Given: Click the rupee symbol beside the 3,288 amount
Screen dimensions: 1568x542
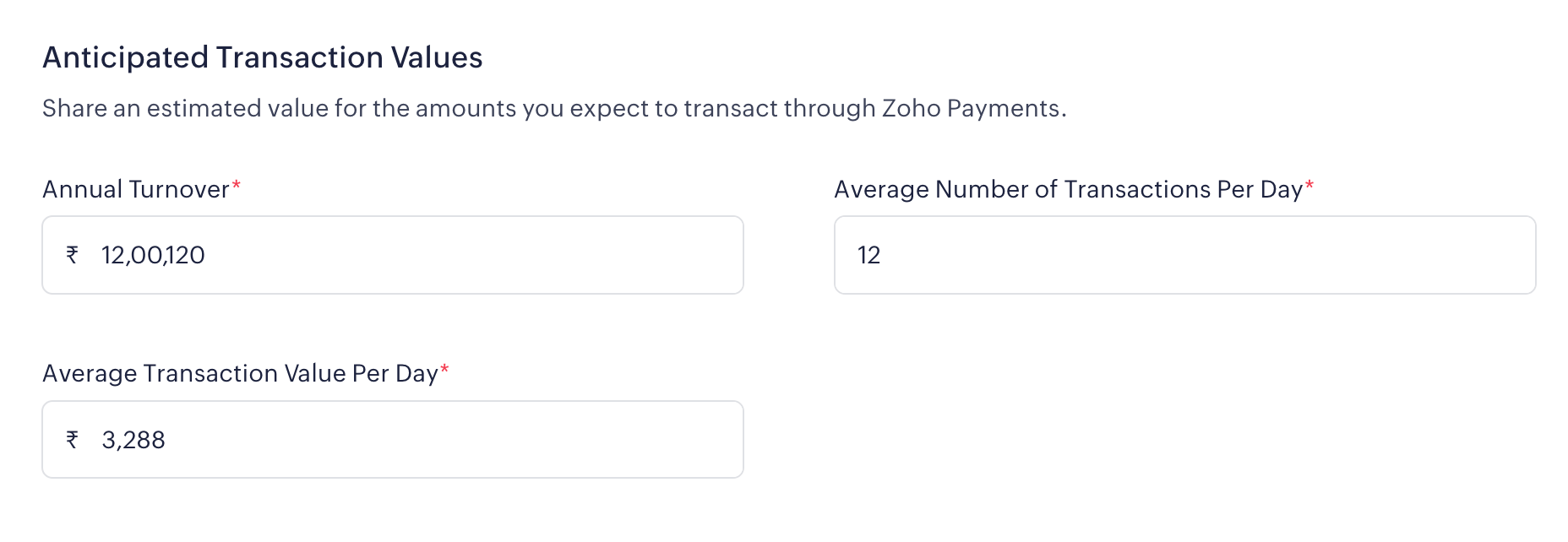Looking at the screenshot, I should pyautogui.click(x=73, y=440).
